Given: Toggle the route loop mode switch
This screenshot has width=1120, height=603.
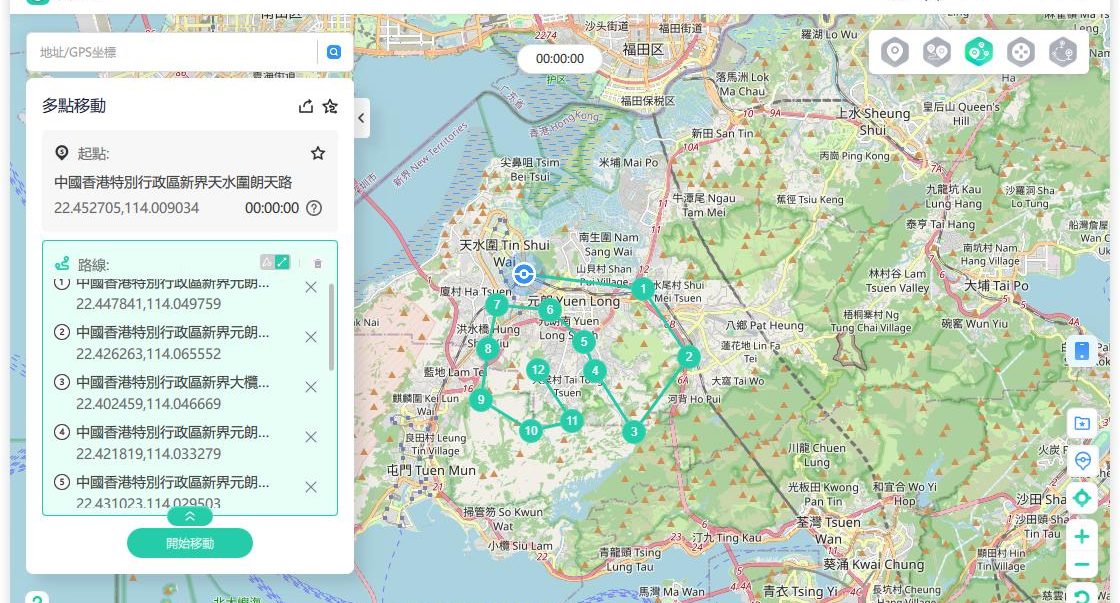Looking at the screenshot, I should pos(275,262).
